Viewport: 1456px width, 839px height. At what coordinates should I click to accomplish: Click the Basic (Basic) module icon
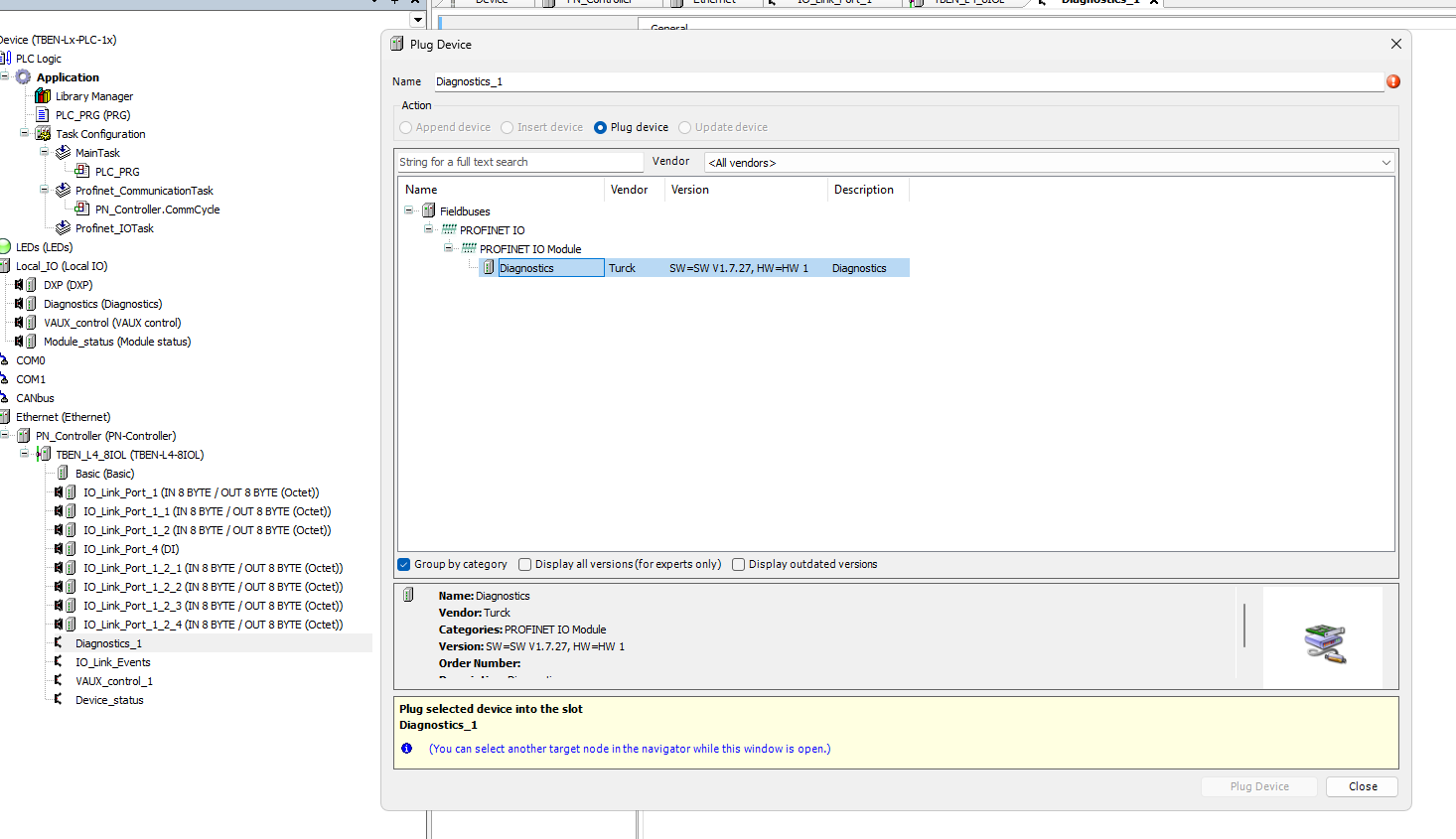click(63, 474)
